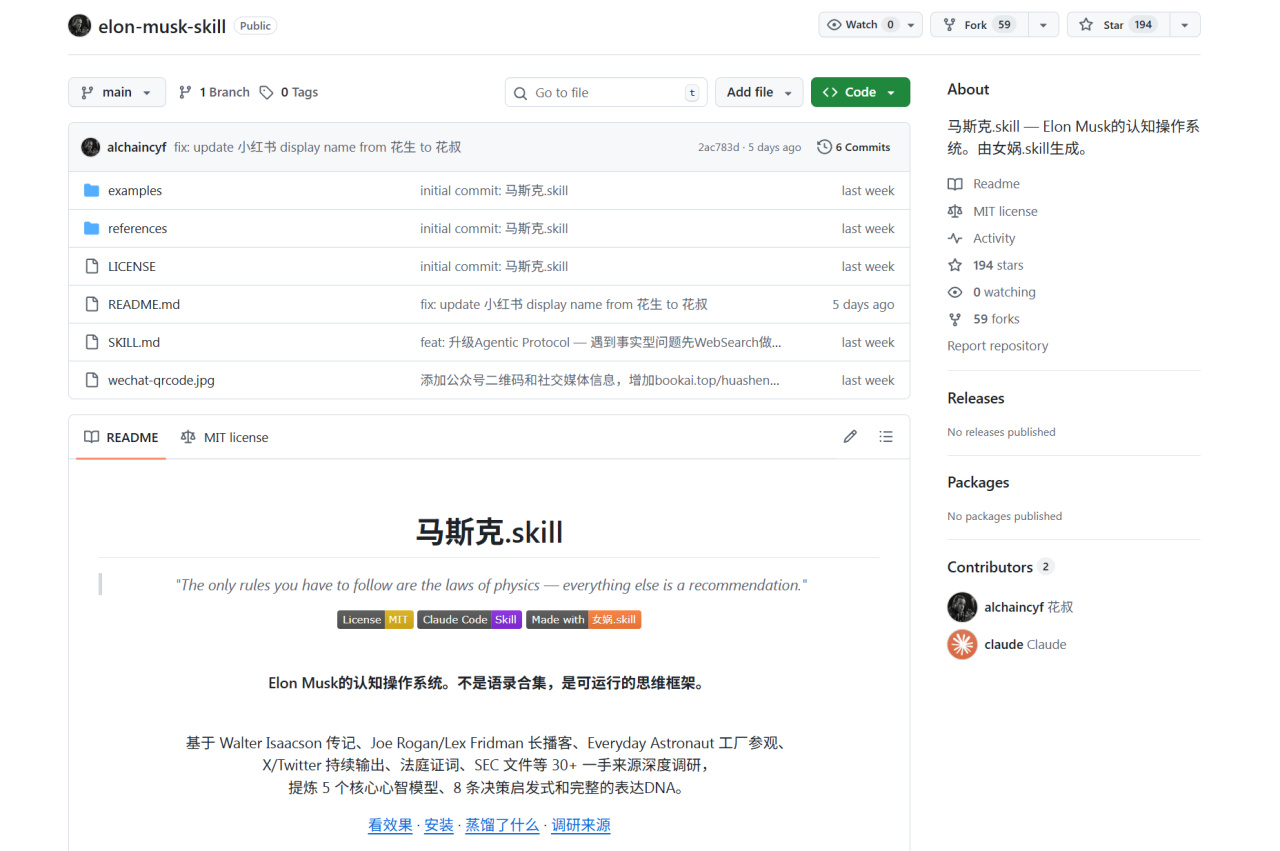Click the Activity pulse icon

pos(955,238)
